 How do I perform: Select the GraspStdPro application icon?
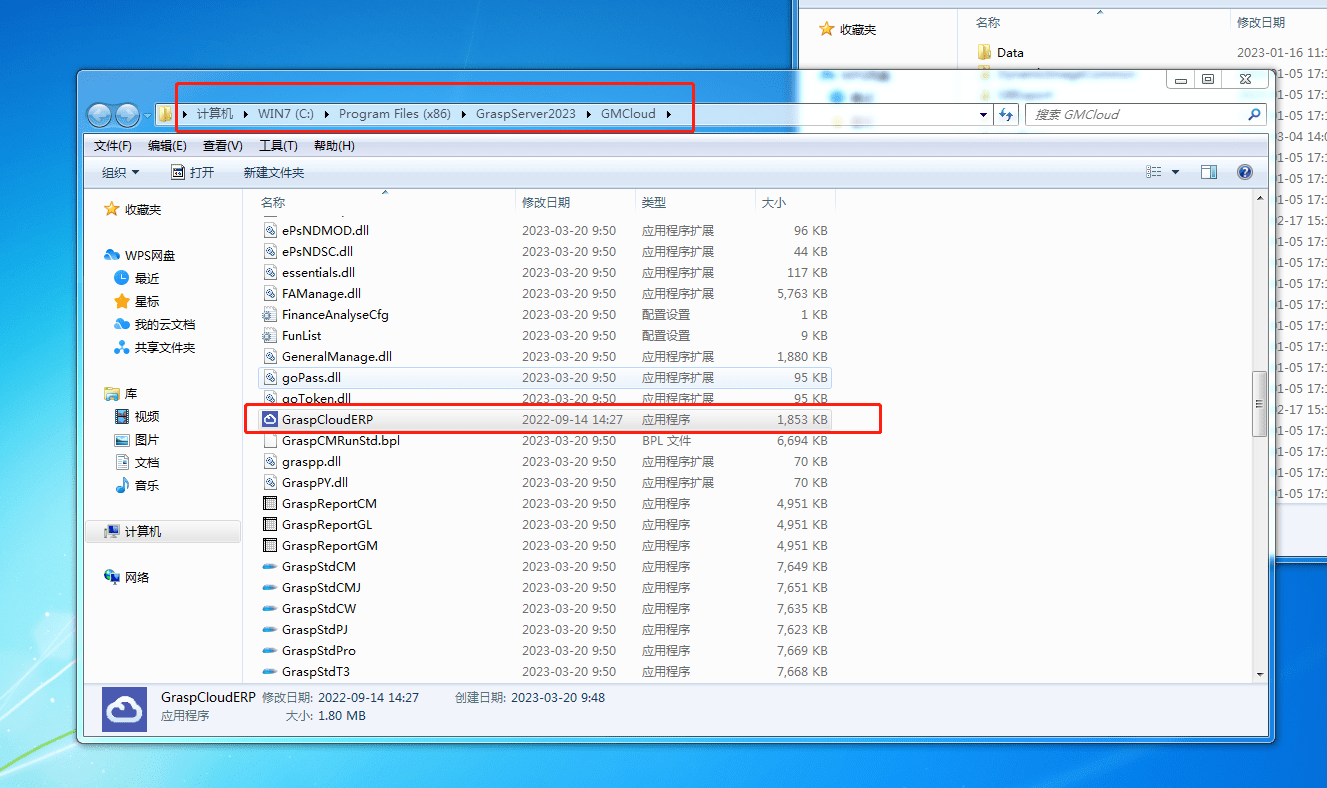[270, 650]
